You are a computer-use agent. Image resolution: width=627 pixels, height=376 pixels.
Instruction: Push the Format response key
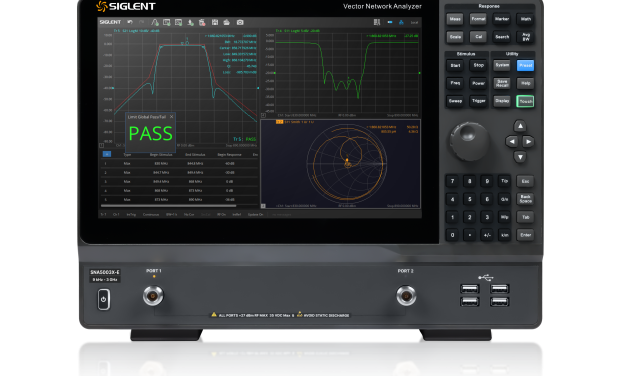click(x=478, y=19)
